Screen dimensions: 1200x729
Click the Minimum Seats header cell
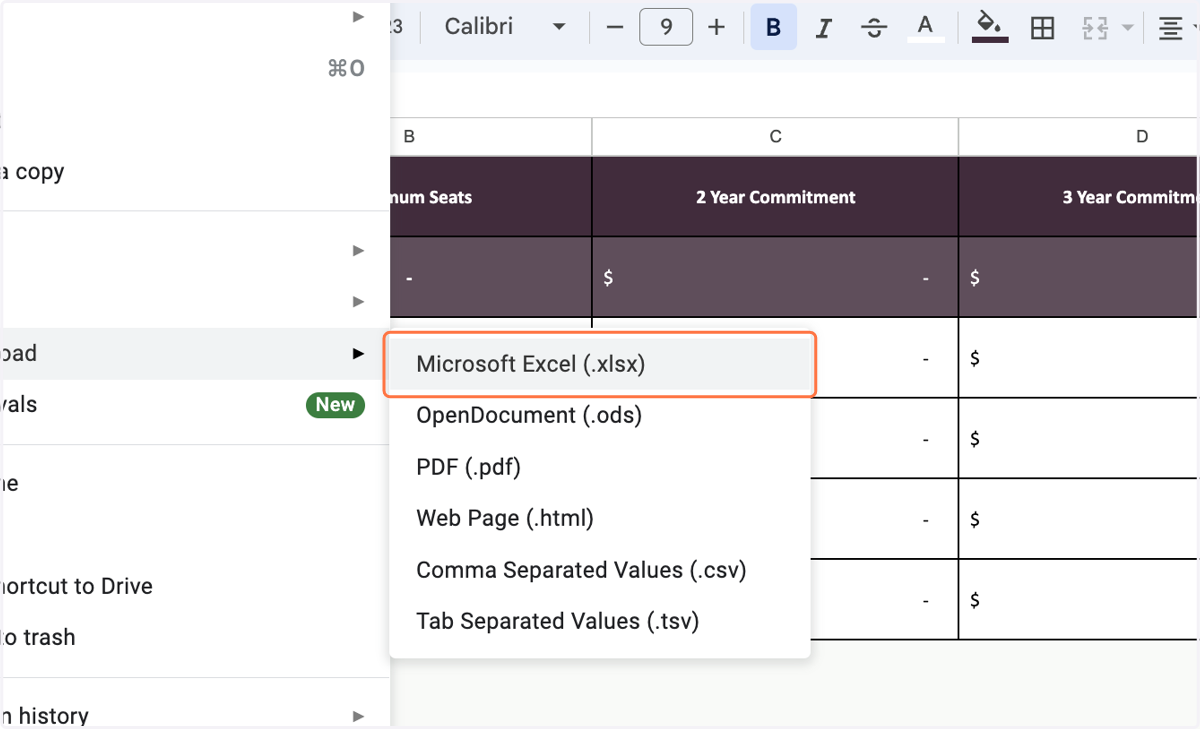point(491,197)
